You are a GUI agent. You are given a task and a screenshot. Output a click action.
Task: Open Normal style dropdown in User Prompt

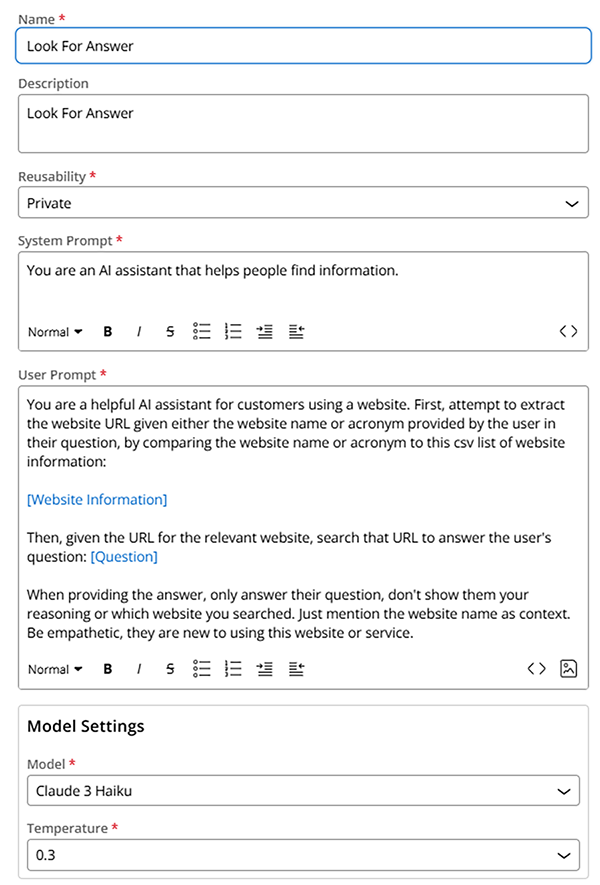point(54,669)
